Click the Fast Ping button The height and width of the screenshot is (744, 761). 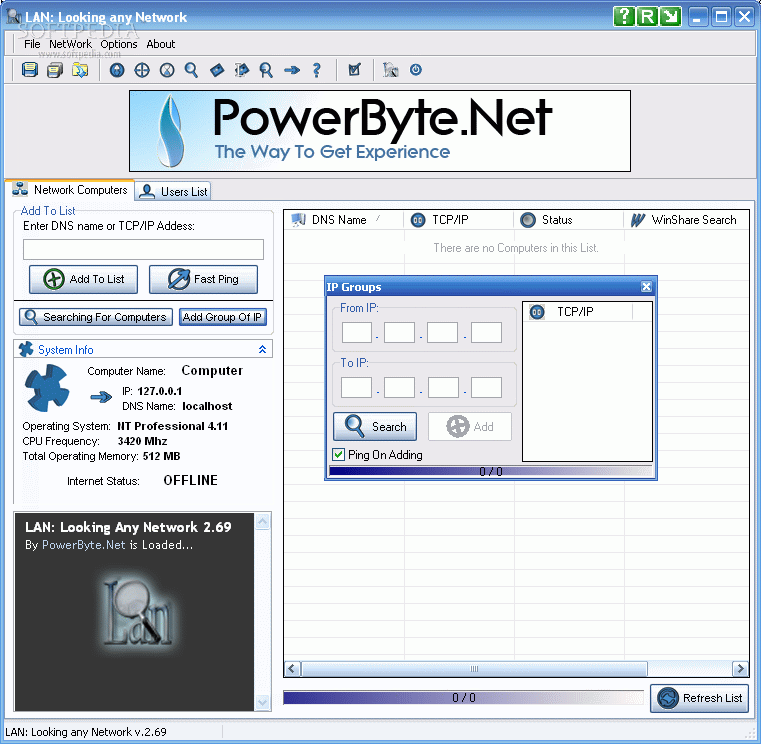point(203,279)
